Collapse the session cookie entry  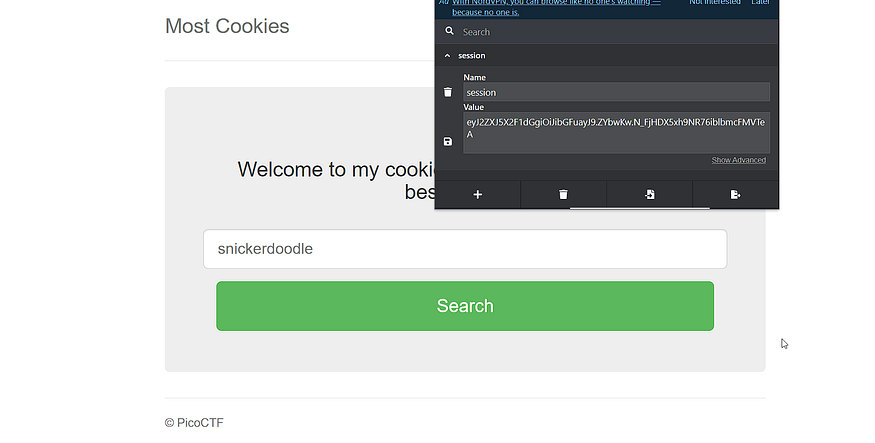point(447,56)
